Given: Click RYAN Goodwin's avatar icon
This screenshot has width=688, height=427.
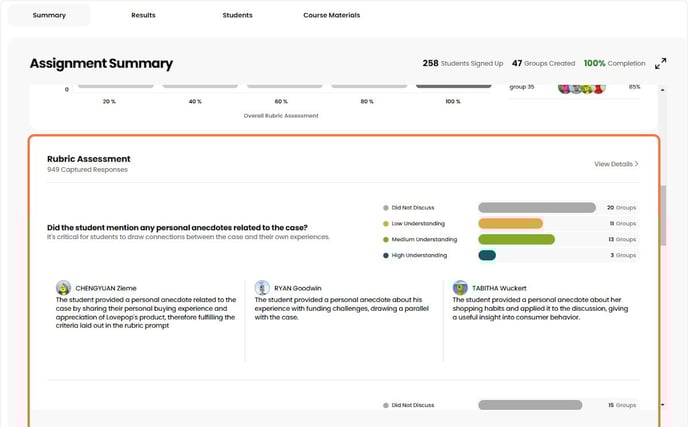Looking at the screenshot, I should 262,288.
